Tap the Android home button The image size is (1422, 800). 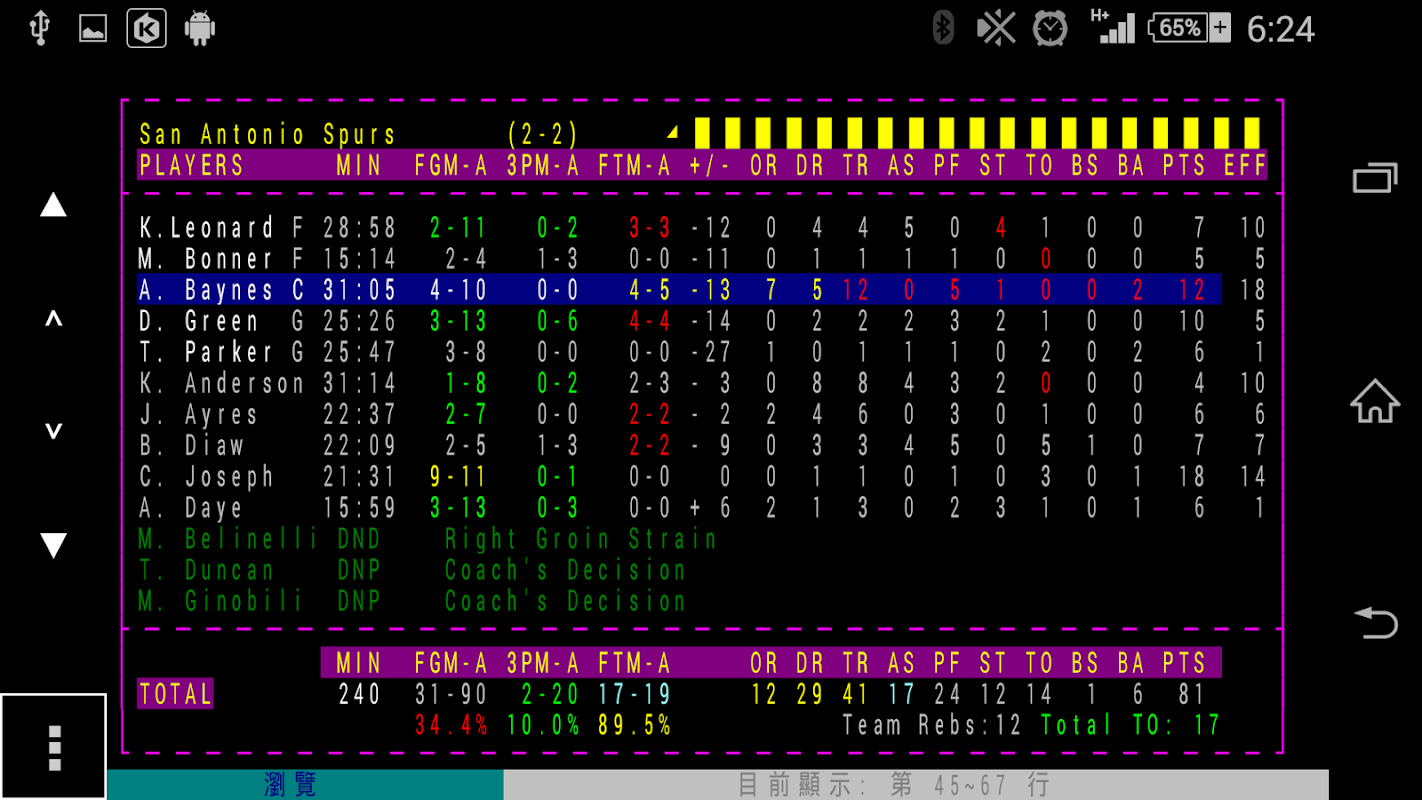pos(1375,401)
